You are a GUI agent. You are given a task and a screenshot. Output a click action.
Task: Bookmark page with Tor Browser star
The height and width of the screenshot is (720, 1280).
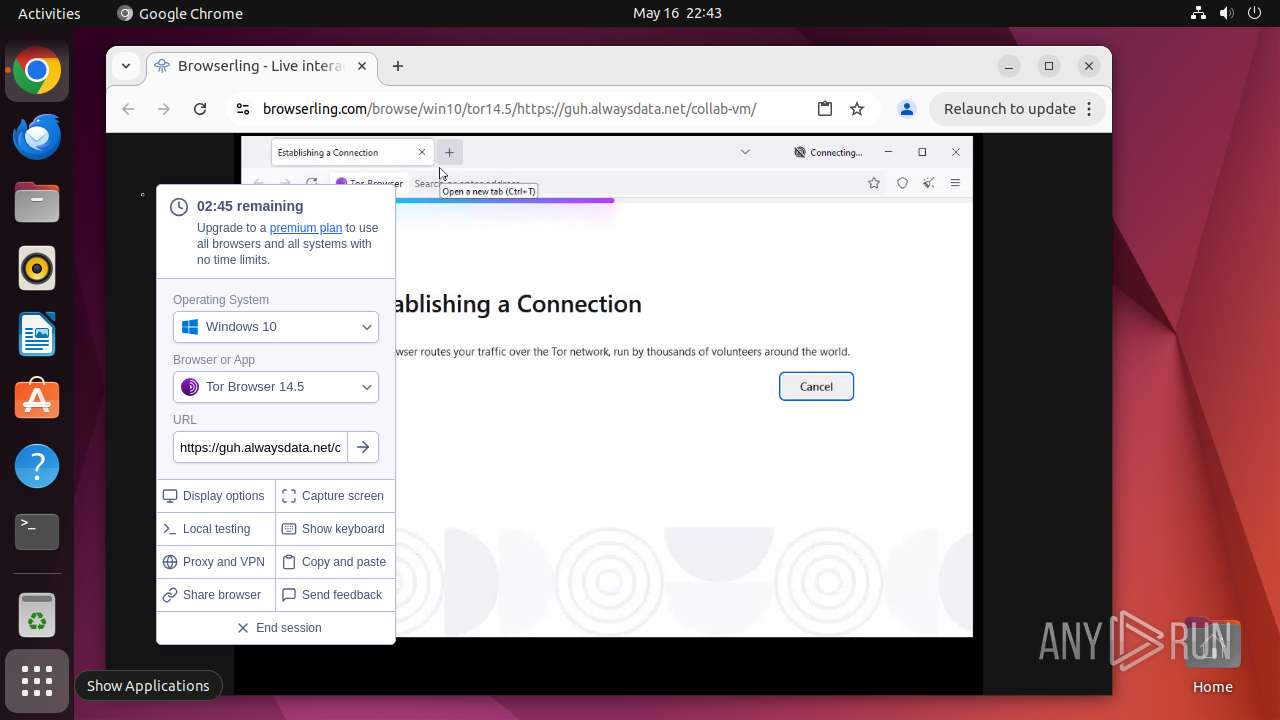point(874,183)
